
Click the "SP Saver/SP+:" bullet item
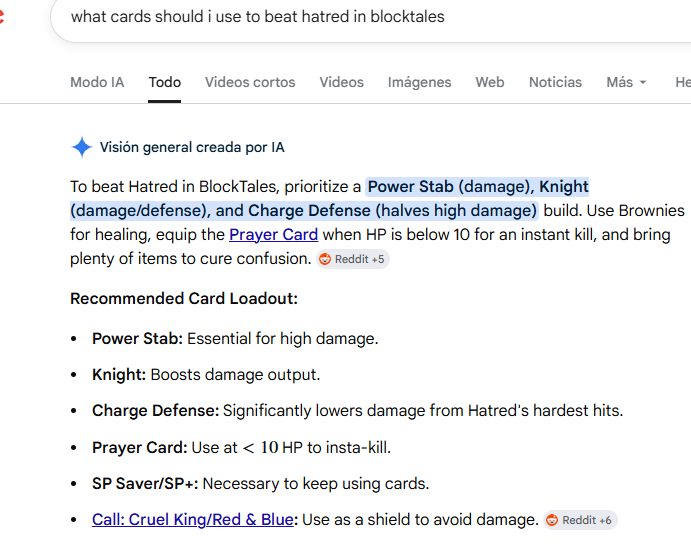pyautogui.click(x=145, y=484)
